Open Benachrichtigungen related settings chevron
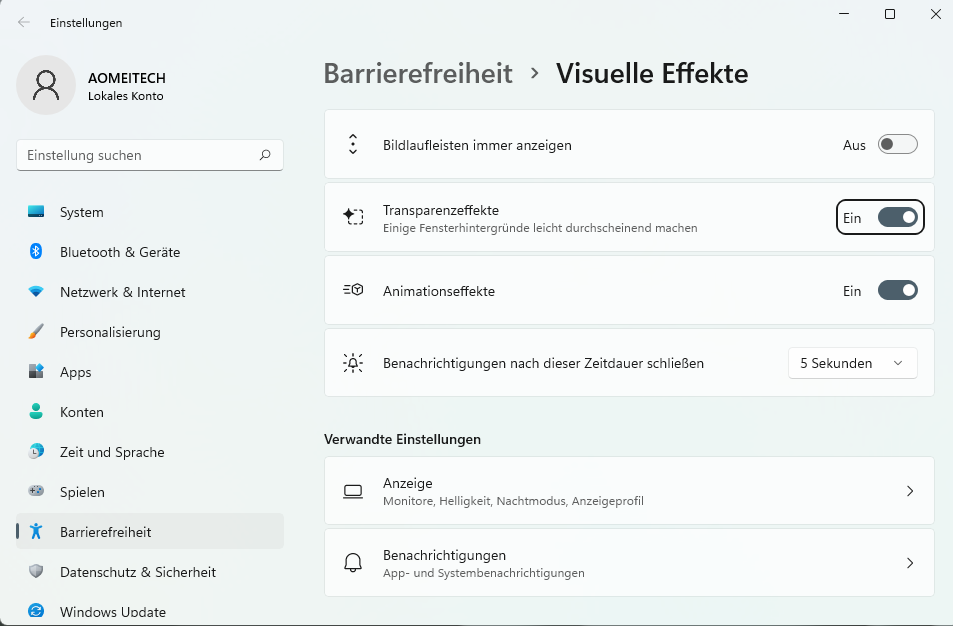Image resolution: width=953 pixels, height=626 pixels. point(909,563)
